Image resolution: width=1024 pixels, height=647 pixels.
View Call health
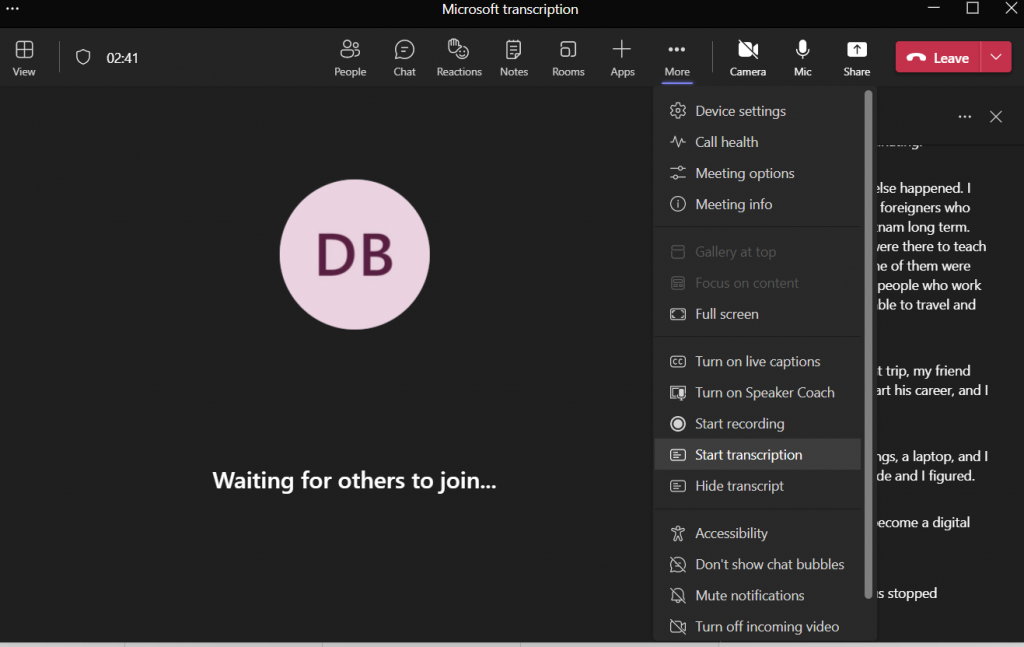[x=758, y=142]
